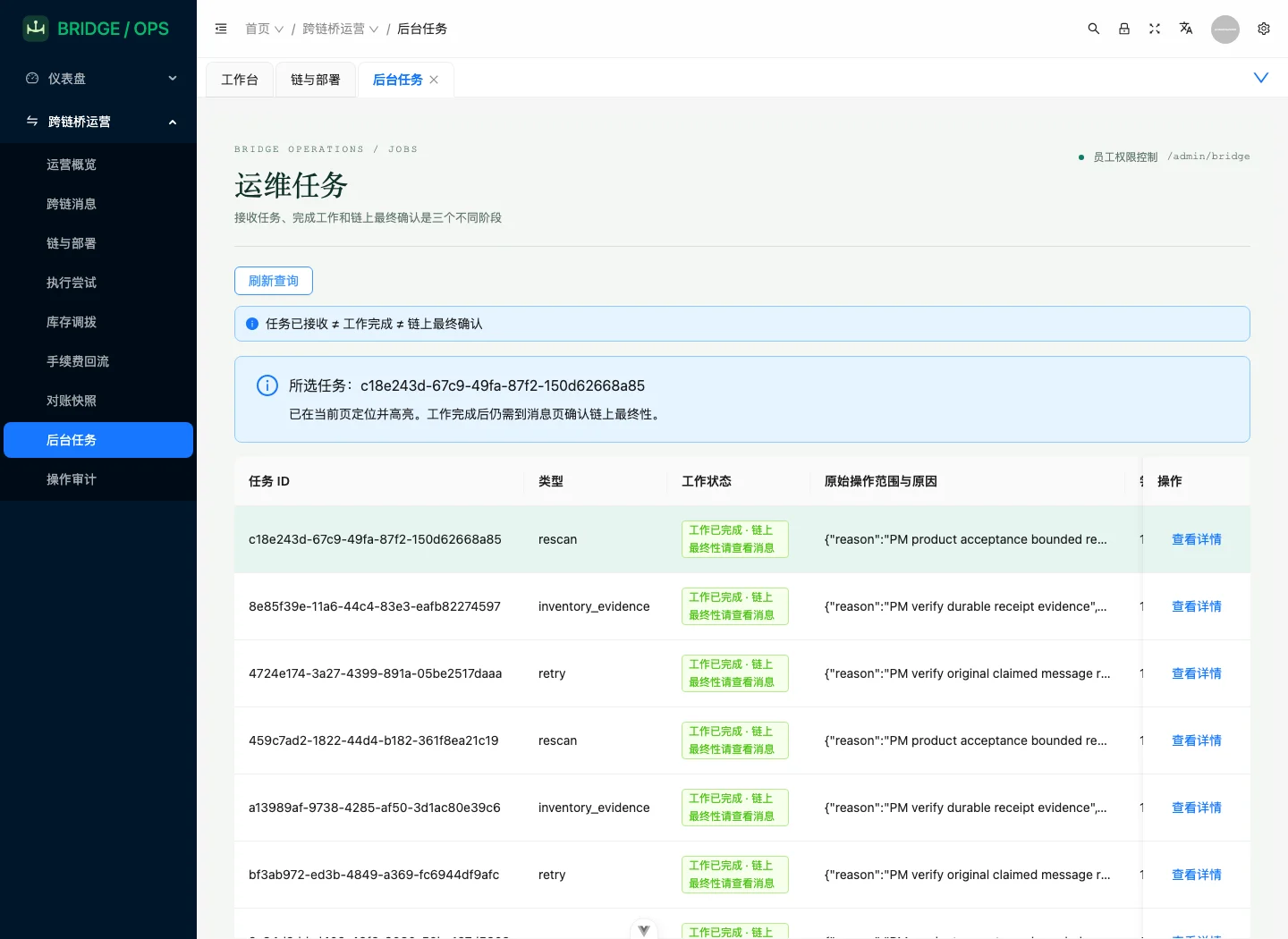Click the user avatar in header
Screen dimensions: 1288x939
coord(1225,29)
